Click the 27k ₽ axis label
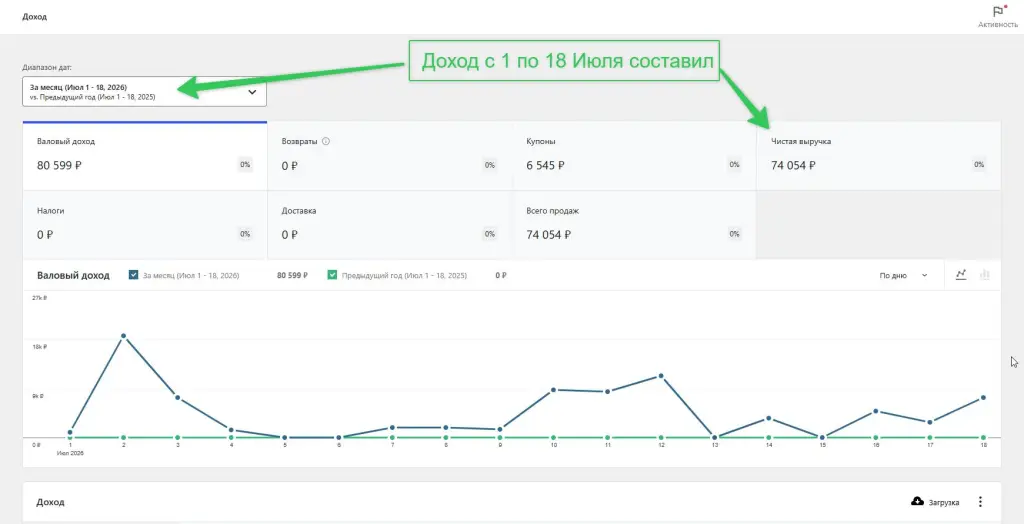The image size is (1024, 524). click(39, 298)
